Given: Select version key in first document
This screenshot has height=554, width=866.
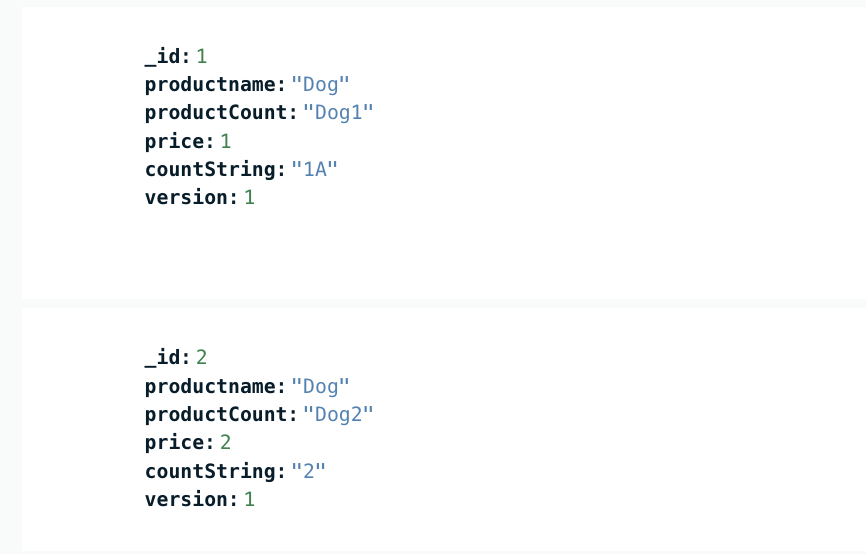Looking at the screenshot, I should (190, 197).
